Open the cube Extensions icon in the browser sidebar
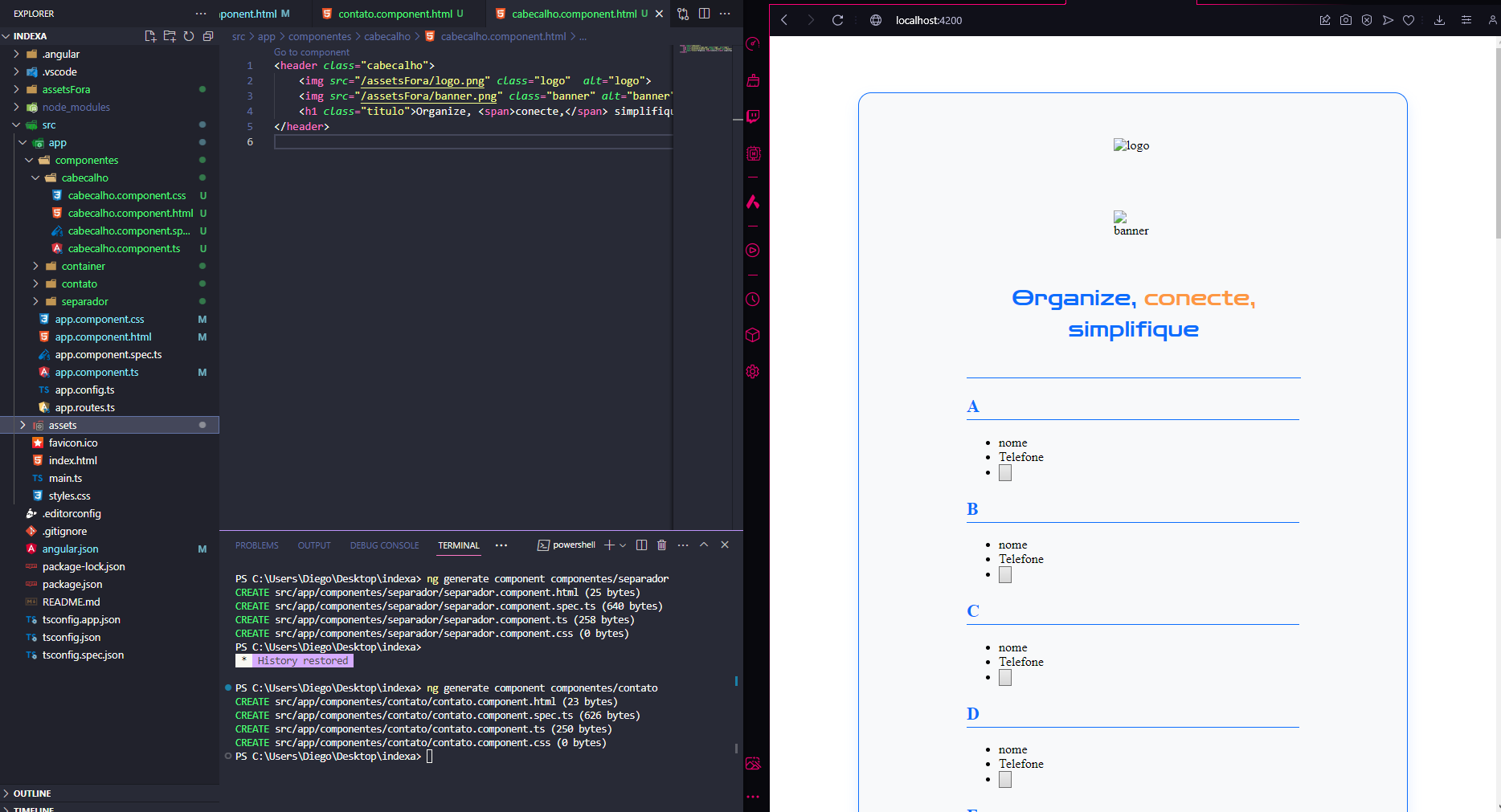This screenshot has width=1501, height=812. click(753, 335)
